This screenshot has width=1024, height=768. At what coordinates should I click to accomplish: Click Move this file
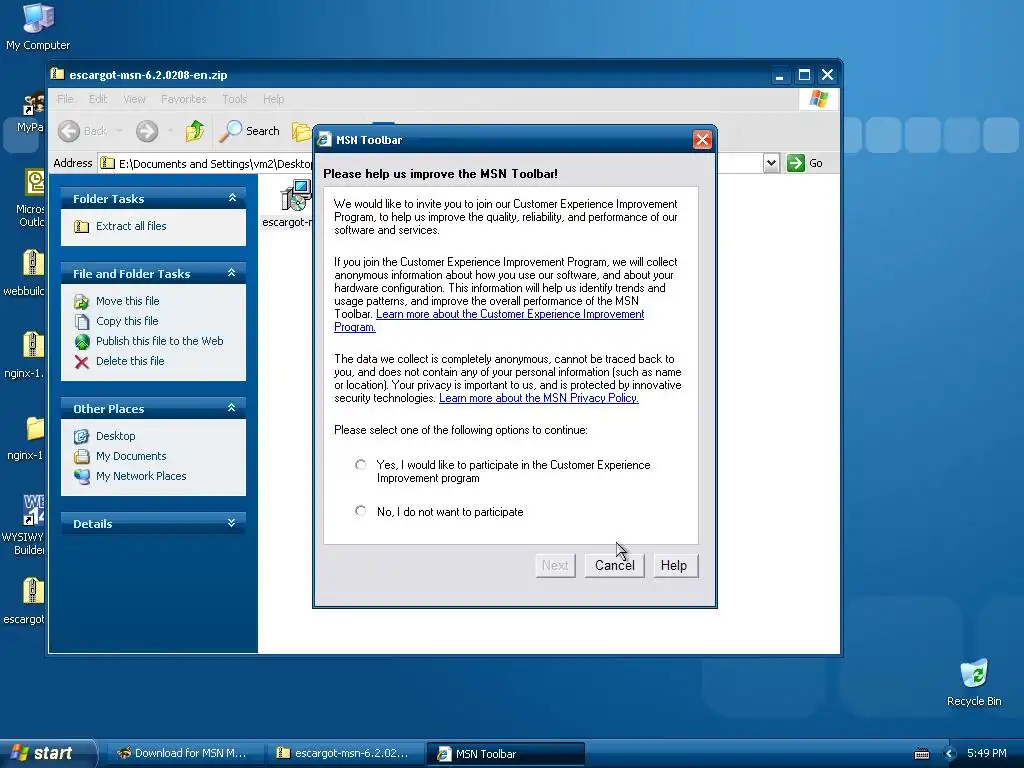(127, 301)
